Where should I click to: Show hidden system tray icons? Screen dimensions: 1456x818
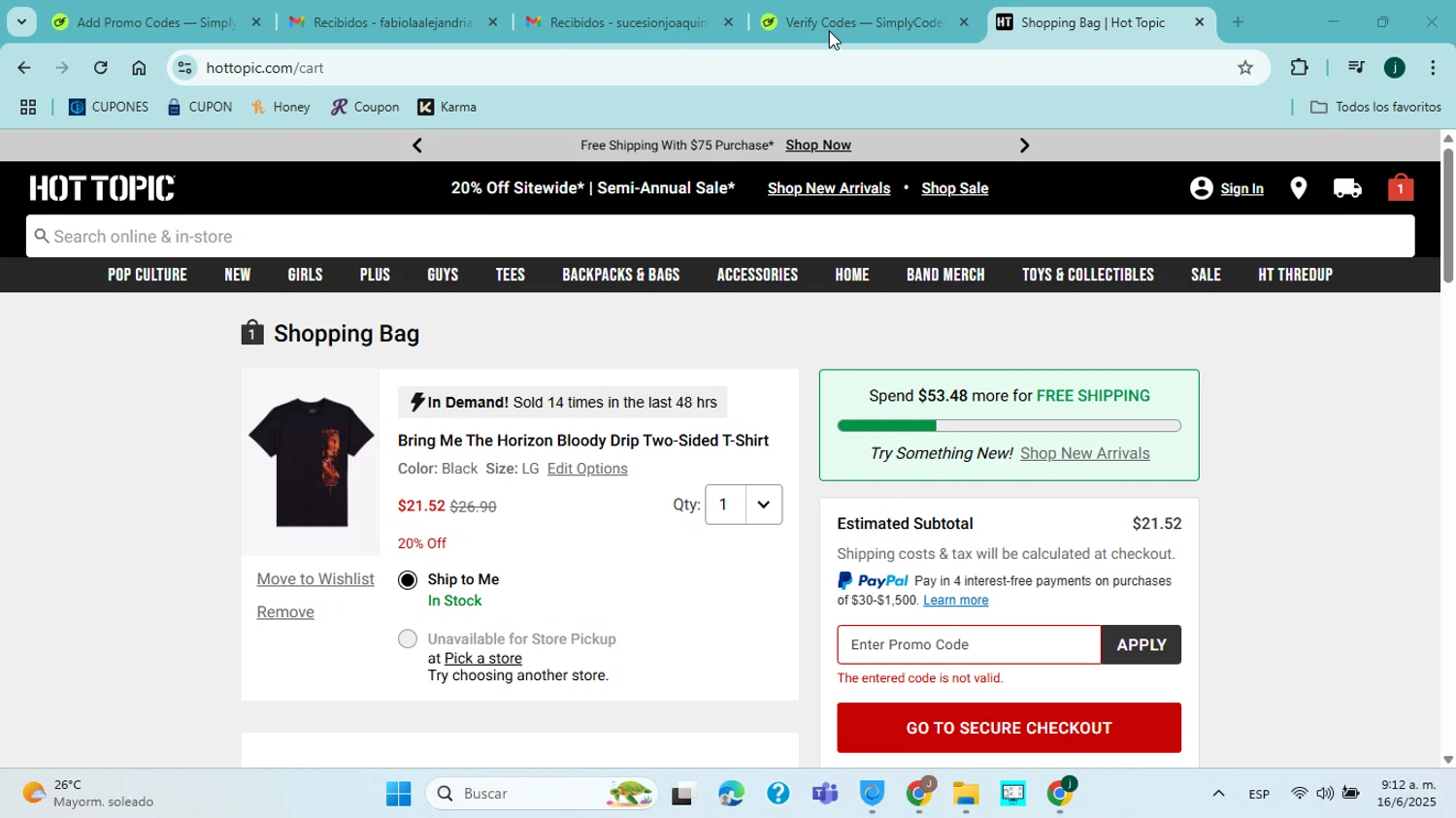coord(1218,794)
